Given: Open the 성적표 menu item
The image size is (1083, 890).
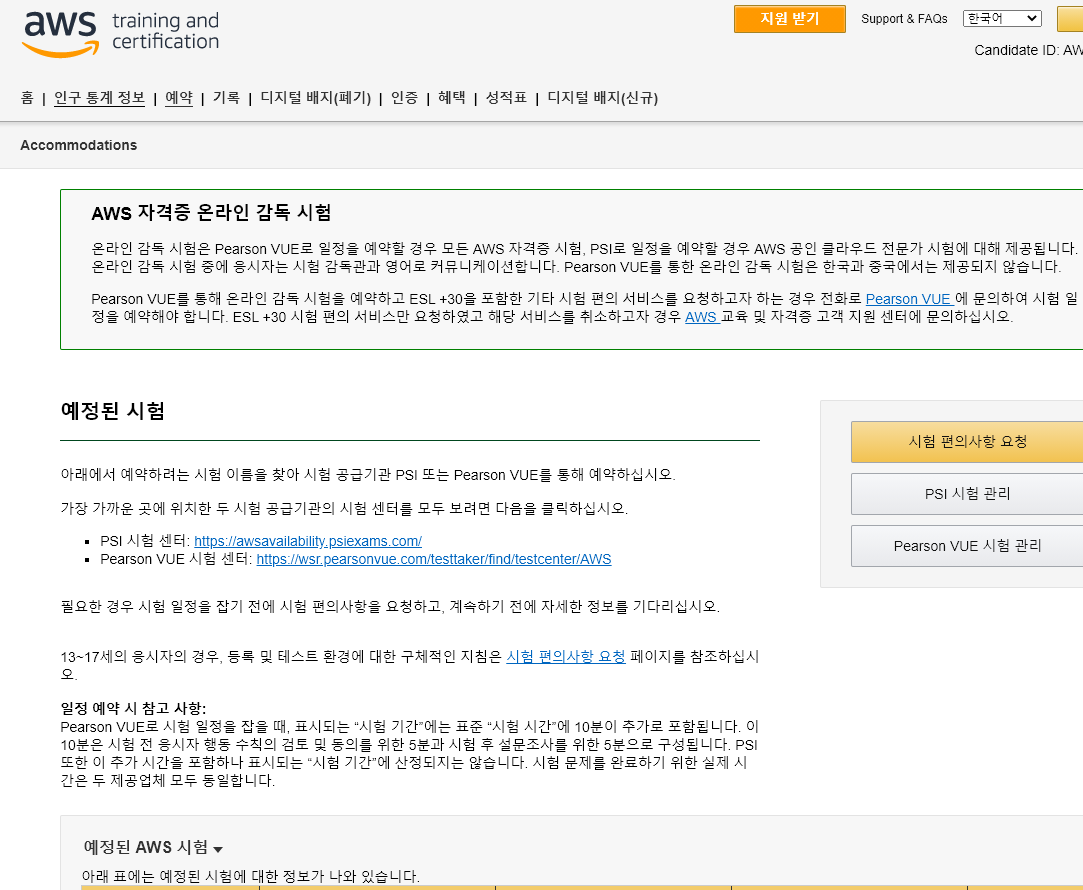Looking at the screenshot, I should pyautogui.click(x=506, y=98).
